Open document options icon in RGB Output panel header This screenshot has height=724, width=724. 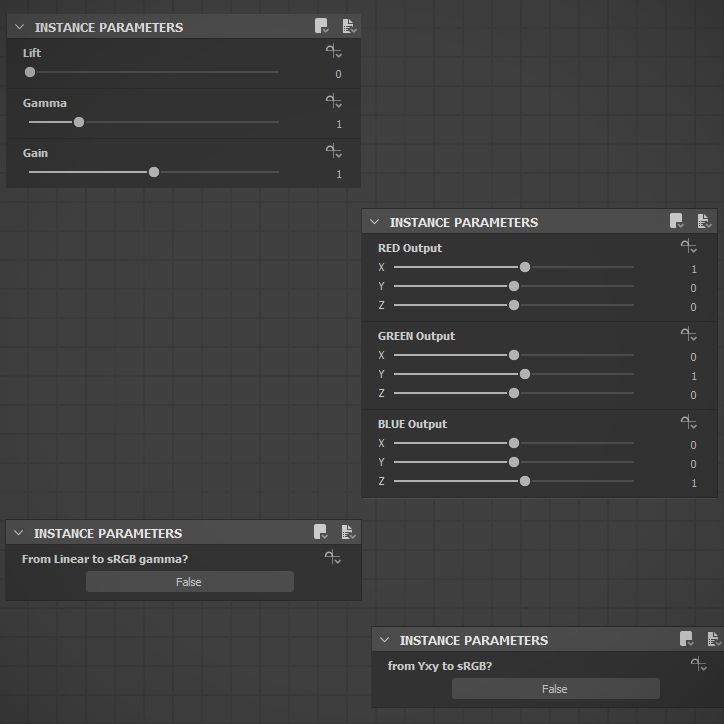[704, 221]
